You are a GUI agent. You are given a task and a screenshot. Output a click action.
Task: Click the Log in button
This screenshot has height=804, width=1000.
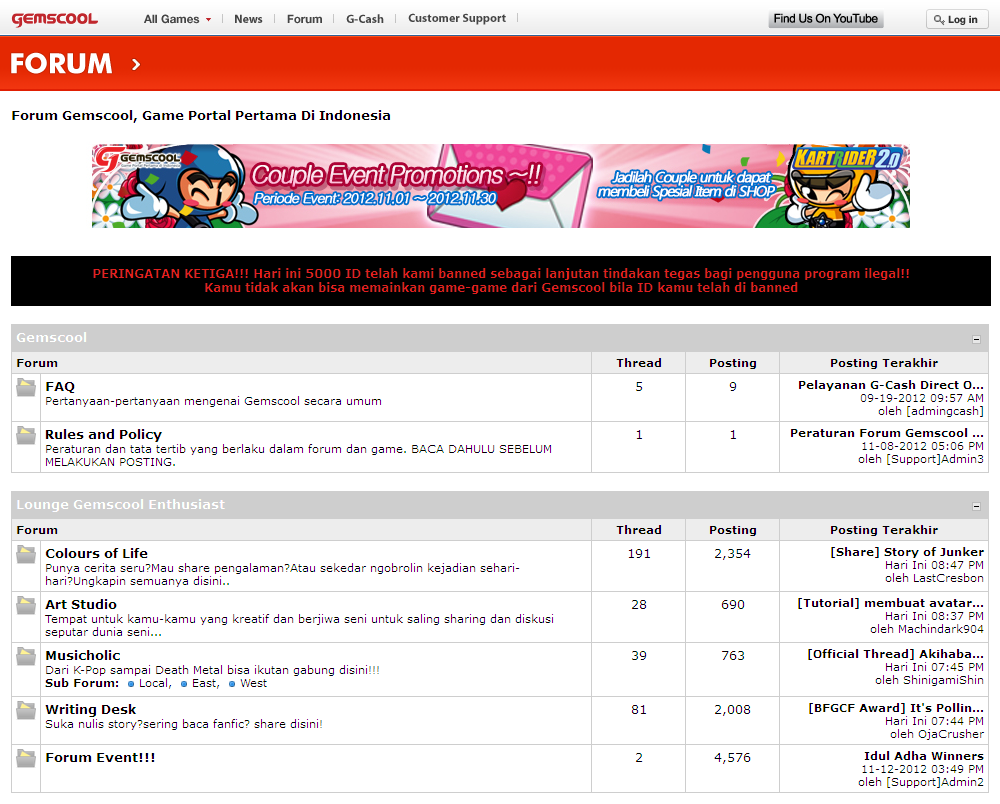pos(957,19)
